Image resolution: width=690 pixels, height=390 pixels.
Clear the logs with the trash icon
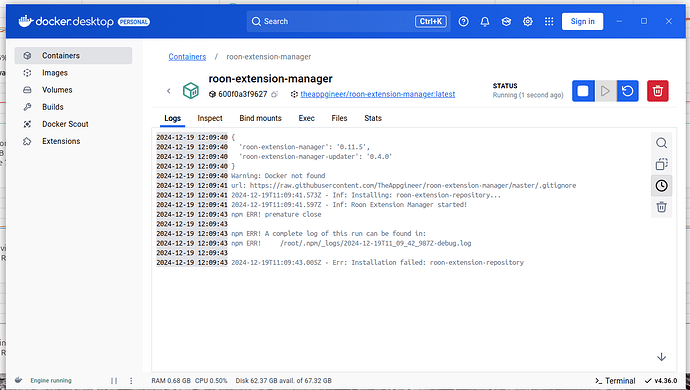[x=661, y=207]
